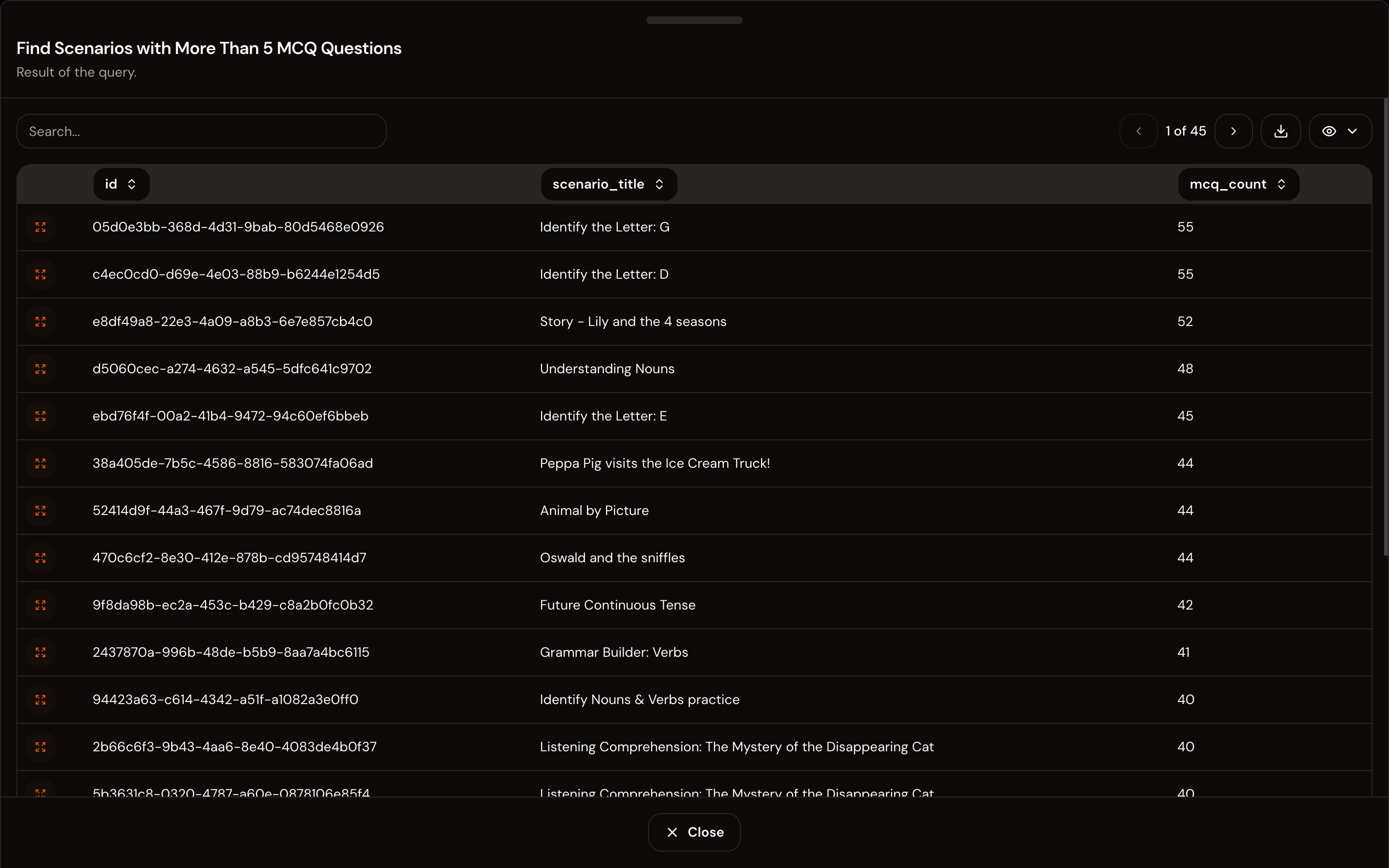Click the vertical scrollbar on right
Screen dimensions: 1389x868
[1385, 327]
